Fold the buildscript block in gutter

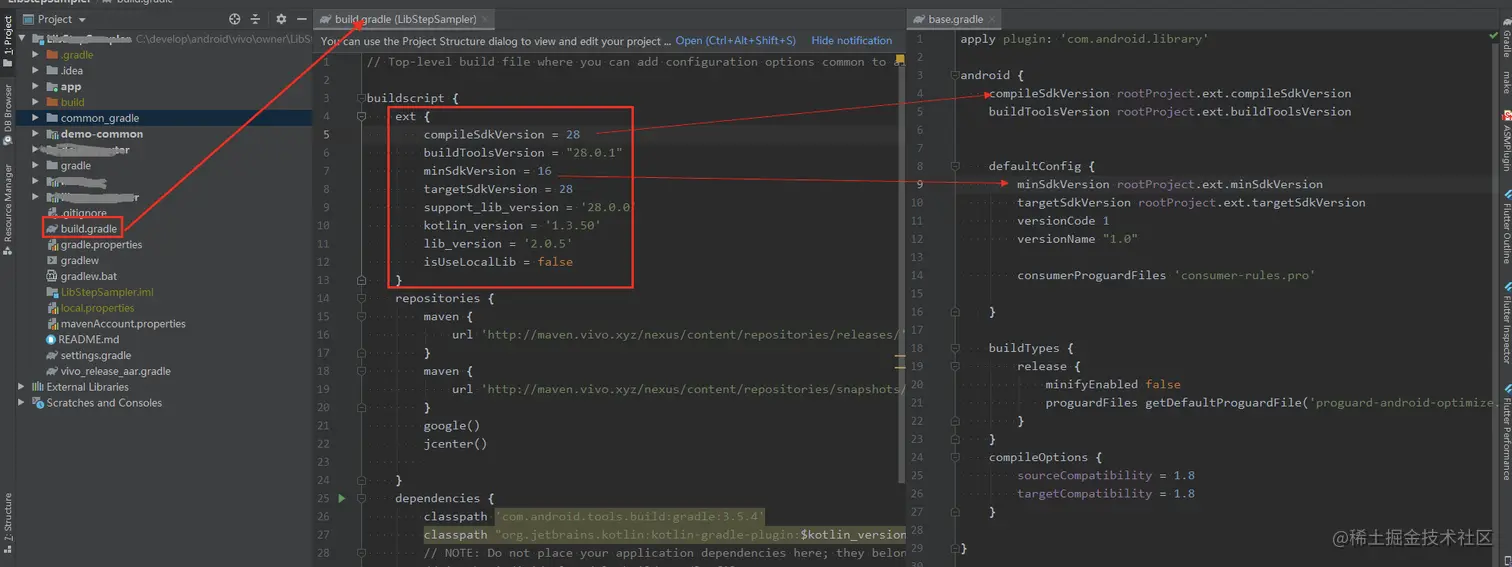point(361,99)
